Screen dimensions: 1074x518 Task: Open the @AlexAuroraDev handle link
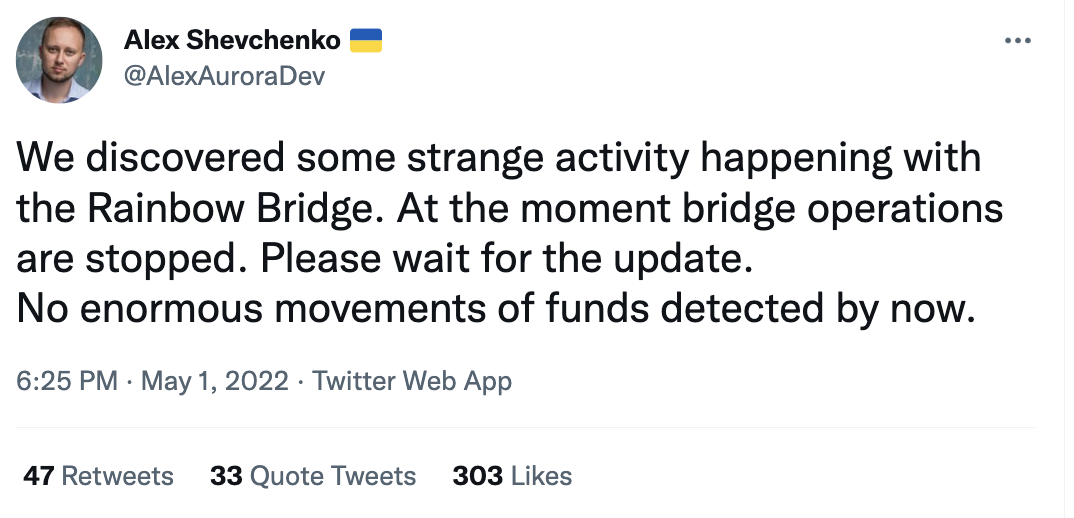[224, 76]
